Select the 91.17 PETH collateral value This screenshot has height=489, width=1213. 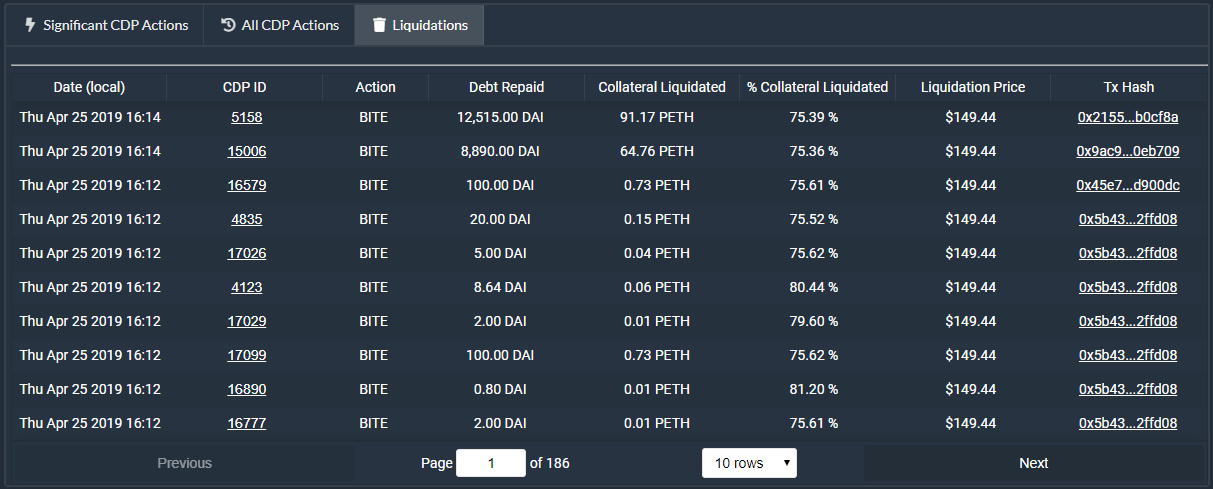[657, 117]
